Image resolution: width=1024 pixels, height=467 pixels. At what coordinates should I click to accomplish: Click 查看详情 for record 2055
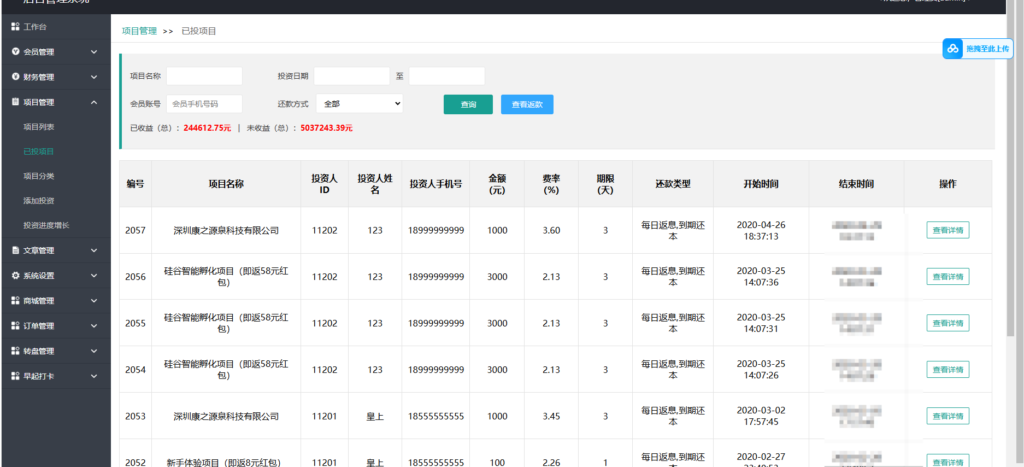tap(948, 323)
